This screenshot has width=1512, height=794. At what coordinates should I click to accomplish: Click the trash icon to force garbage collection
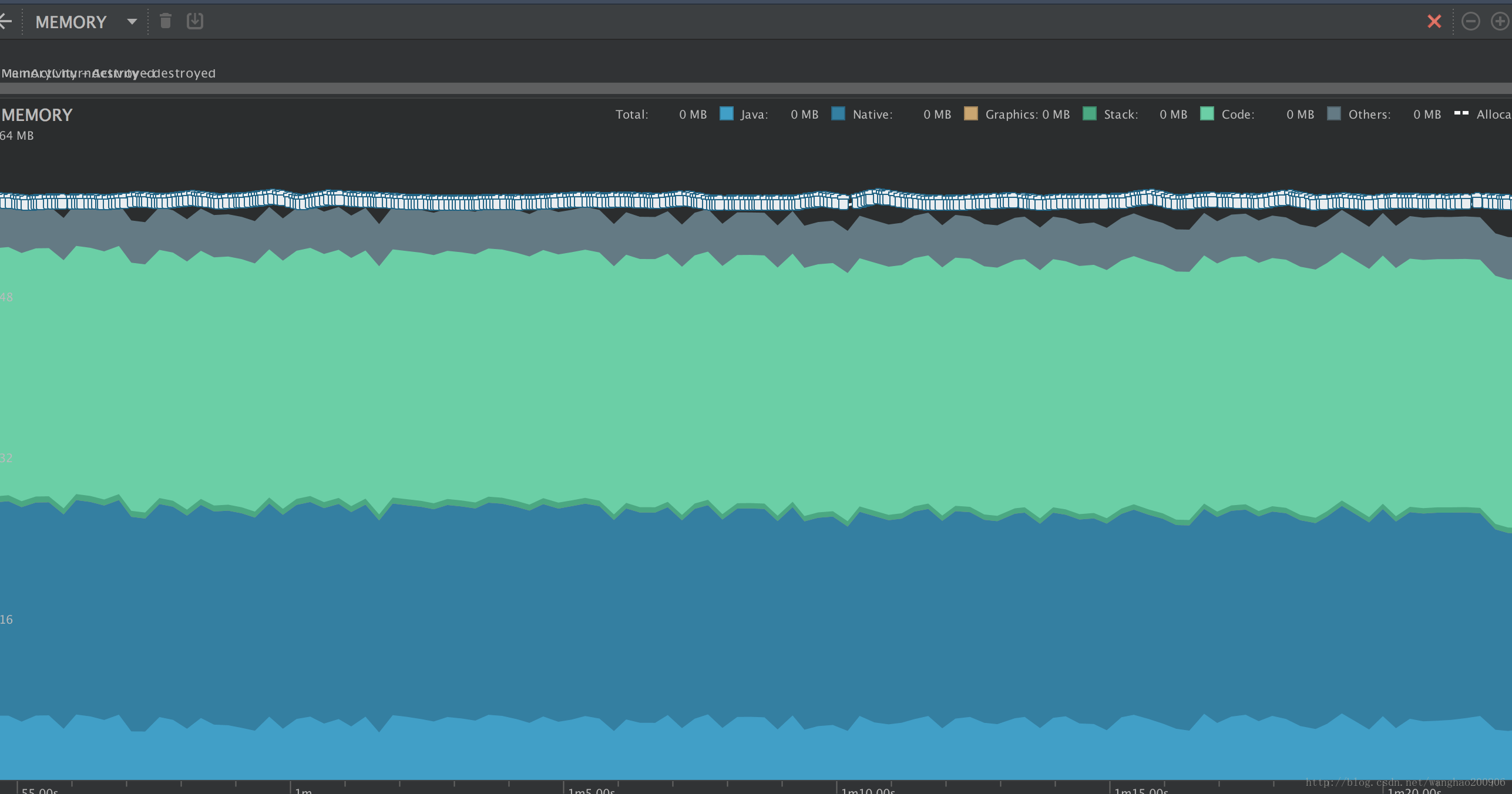[166, 21]
